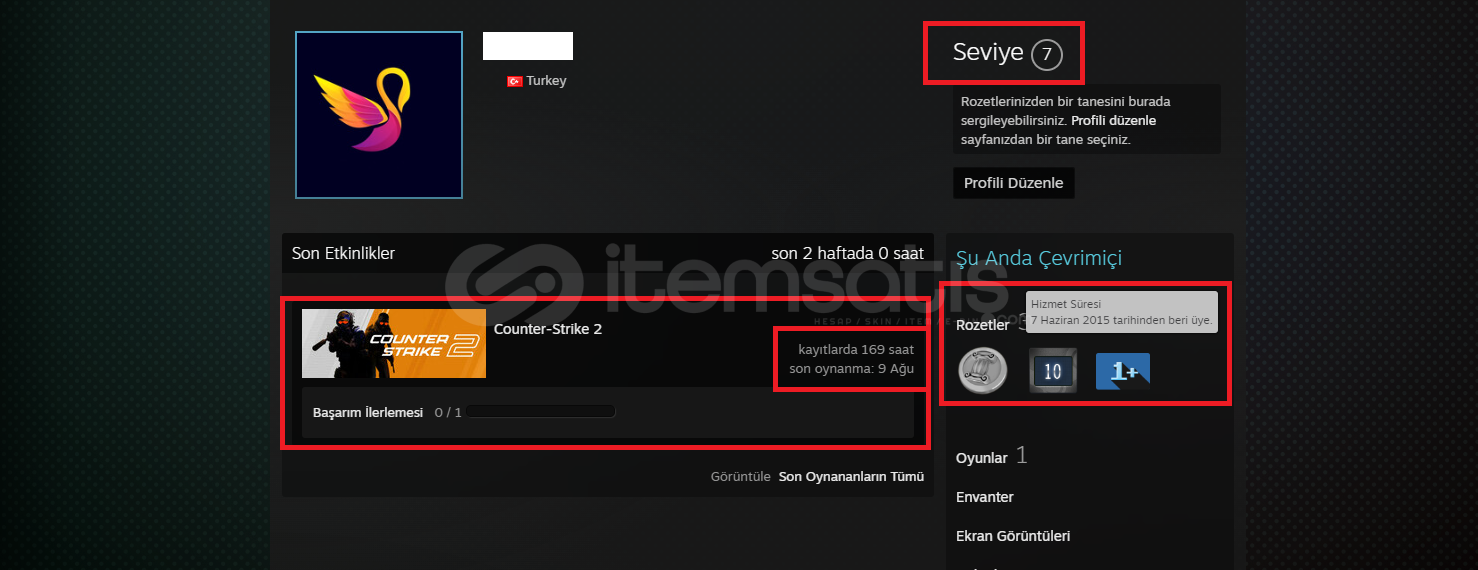Click the games count number beside Oyunlar
1478x570 pixels.
tap(1022, 456)
